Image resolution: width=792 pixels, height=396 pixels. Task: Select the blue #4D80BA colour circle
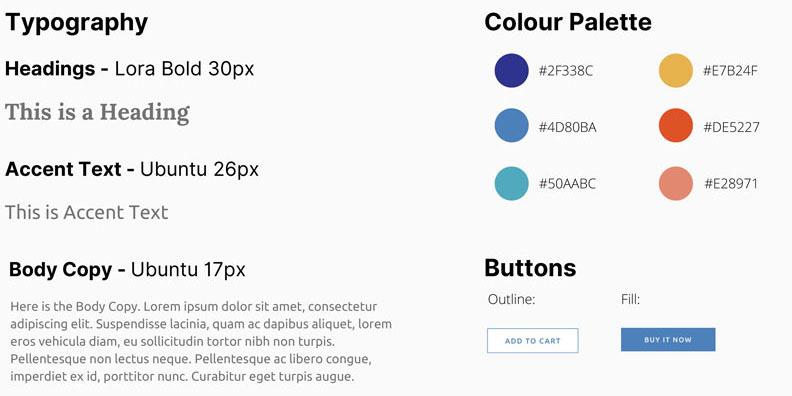point(511,125)
